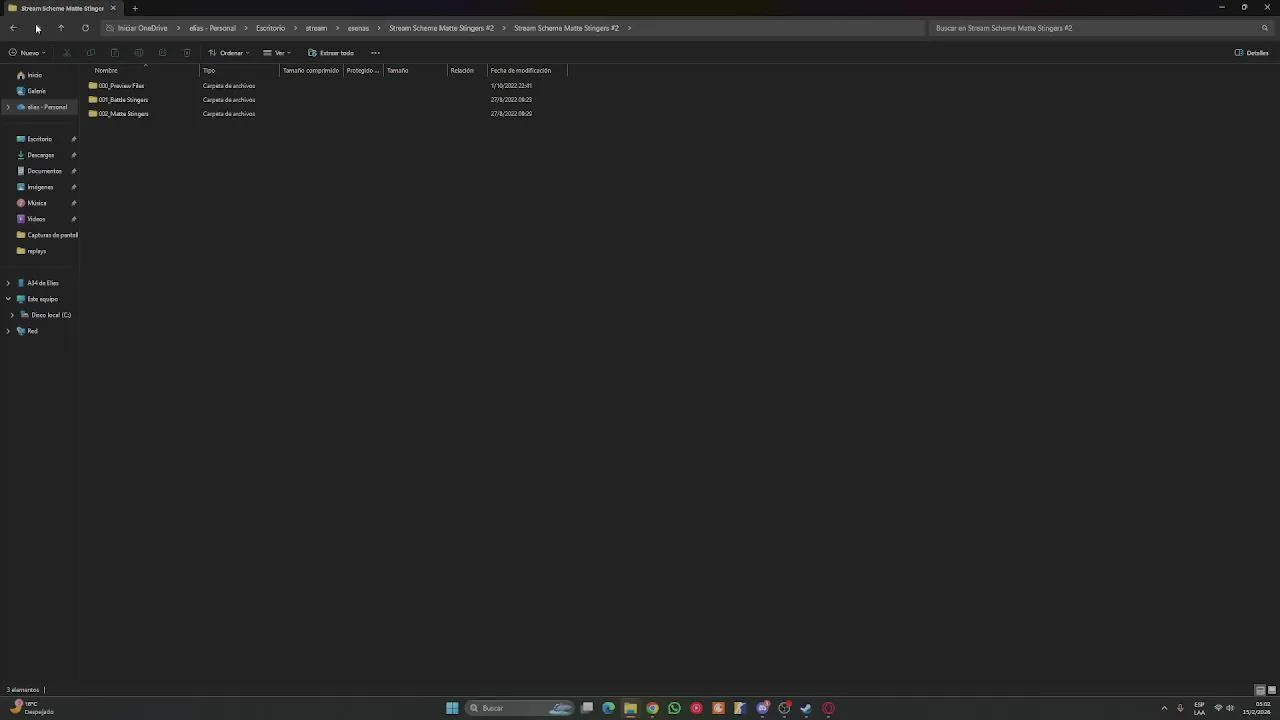Open the Ver view dropdown
This screenshot has width=1280, height=720.
point(277,53)
